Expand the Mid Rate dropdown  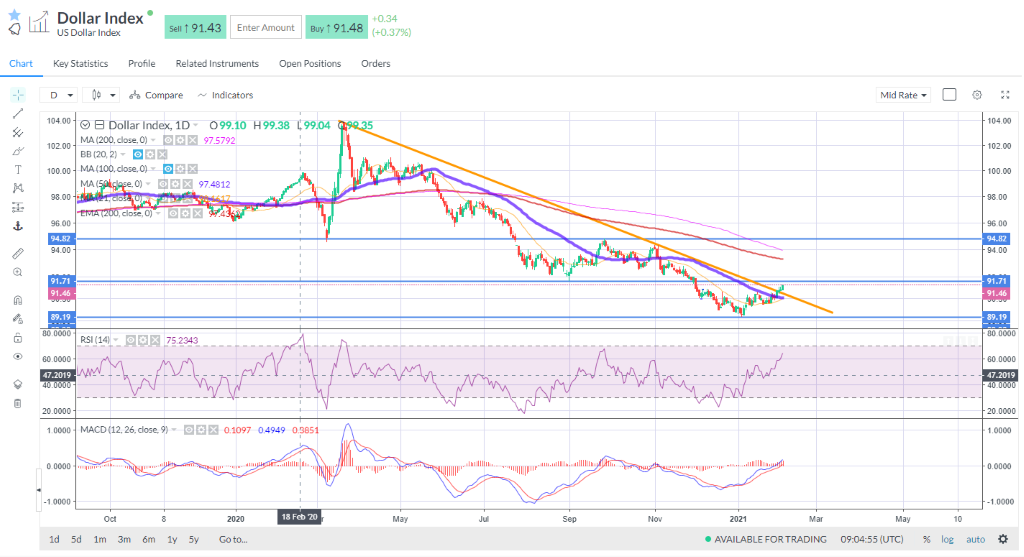coord(903,95)
